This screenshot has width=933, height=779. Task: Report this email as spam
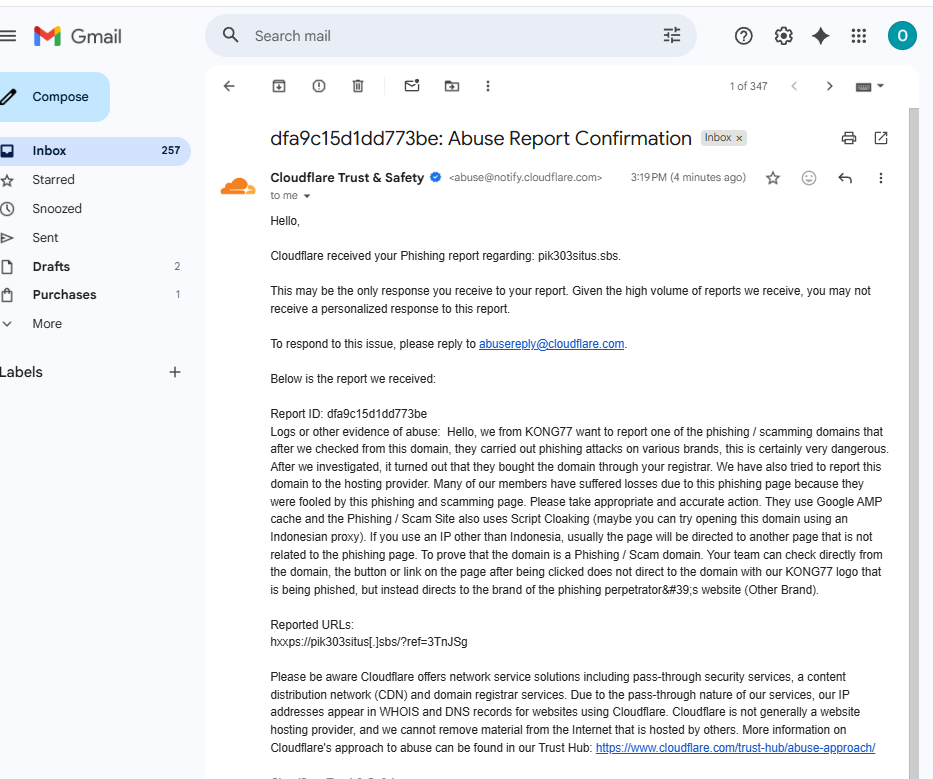pos(319,86)
